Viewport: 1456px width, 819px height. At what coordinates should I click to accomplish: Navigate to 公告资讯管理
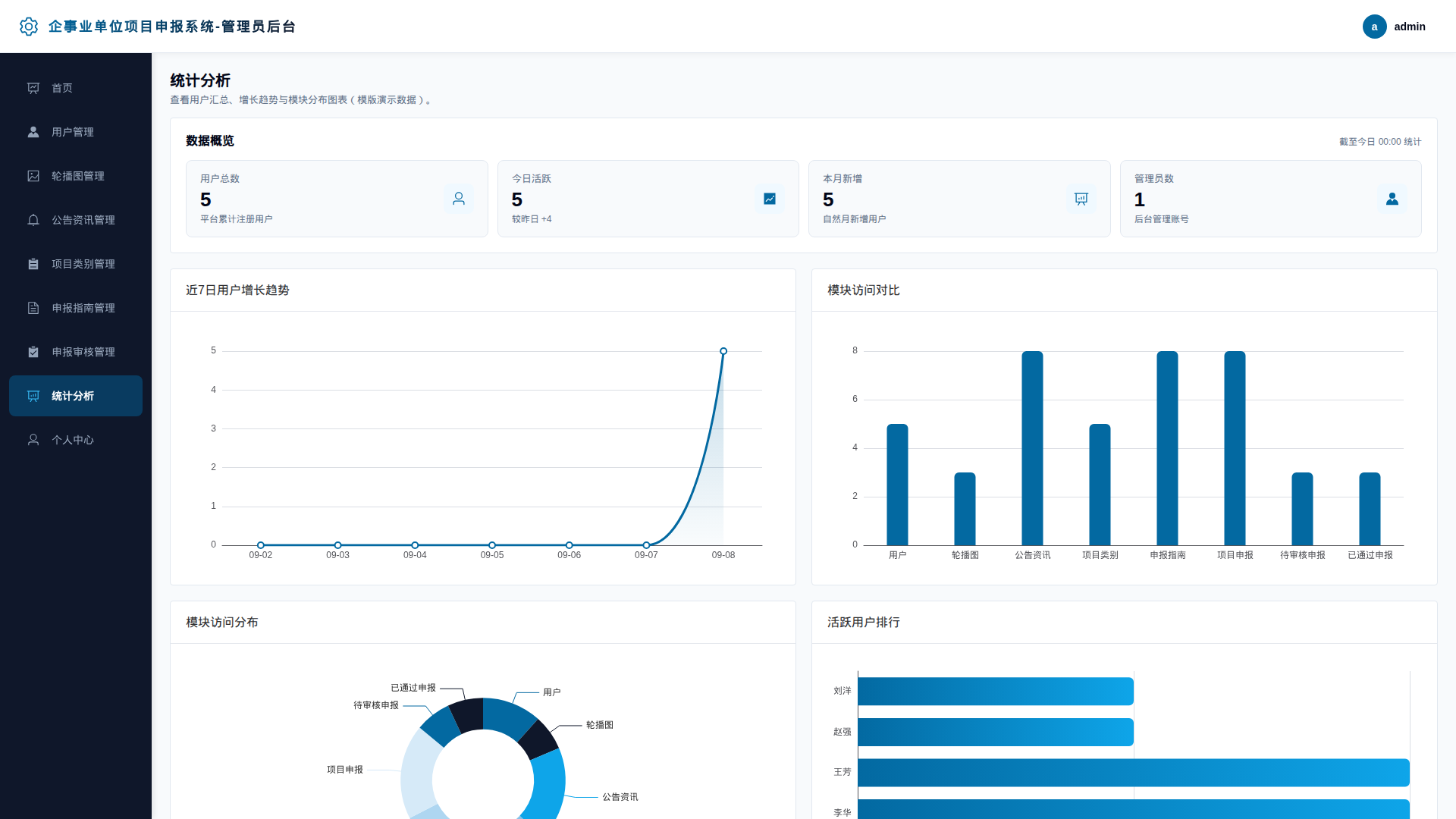(x=76, y=220)
